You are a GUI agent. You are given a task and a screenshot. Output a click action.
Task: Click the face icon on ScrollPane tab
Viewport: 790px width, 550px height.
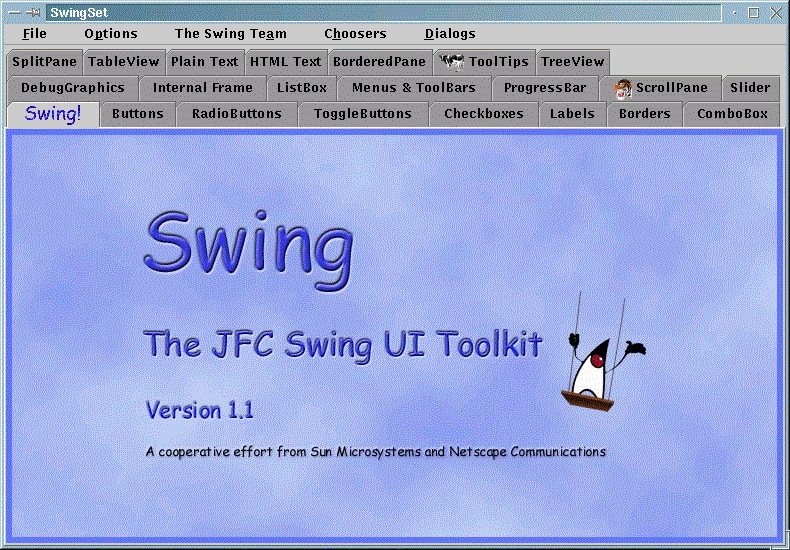tap(624, 88)
